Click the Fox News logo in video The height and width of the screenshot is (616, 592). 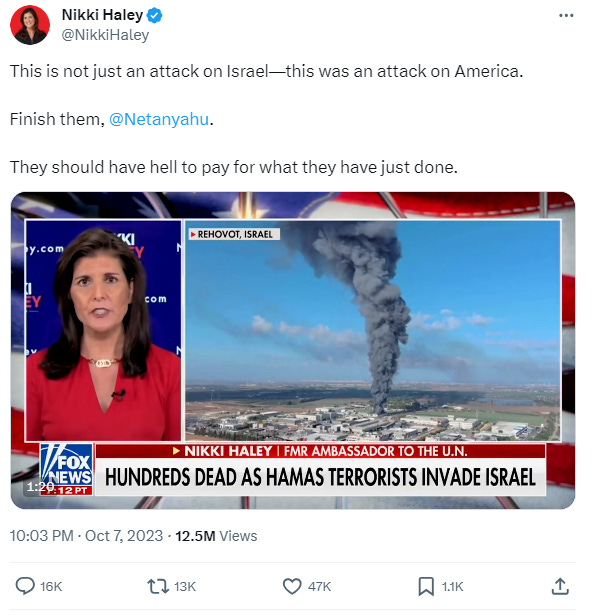67,469
